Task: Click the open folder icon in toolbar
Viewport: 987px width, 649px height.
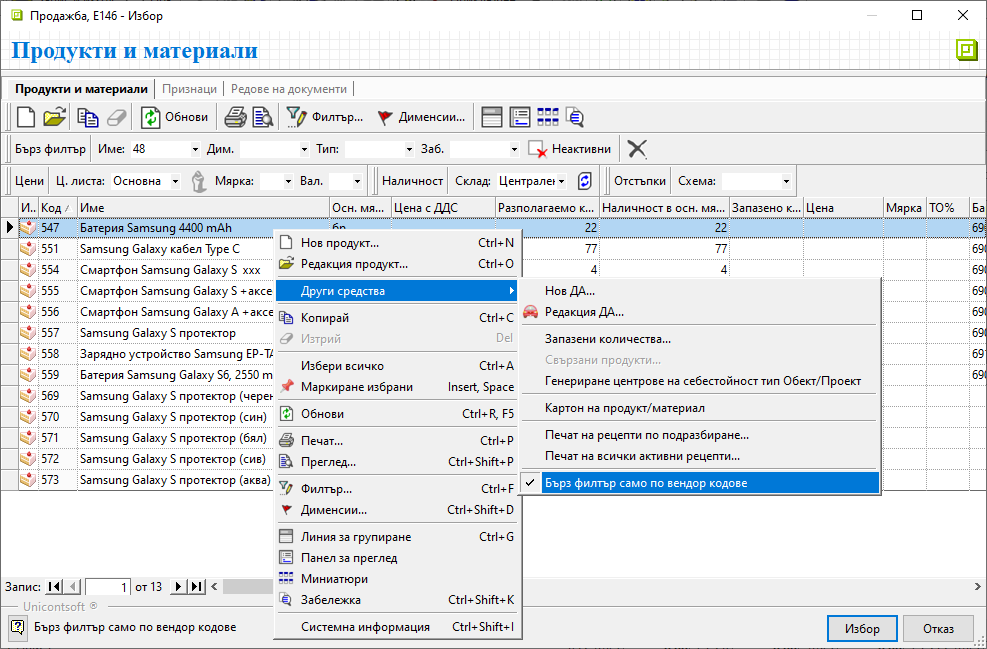Action: coord(54,117)
